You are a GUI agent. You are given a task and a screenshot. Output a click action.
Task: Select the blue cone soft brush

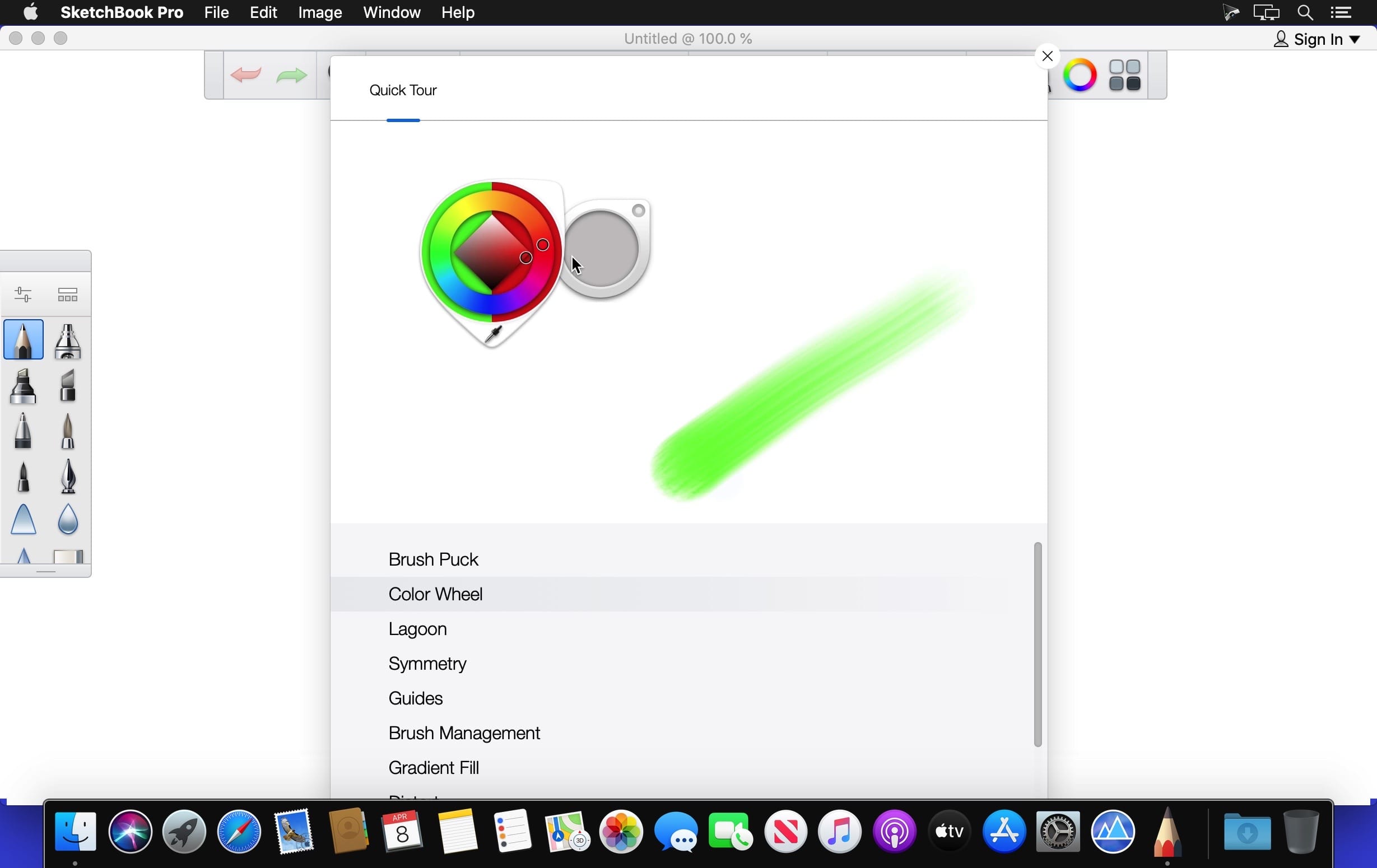[x=24, y=519]
